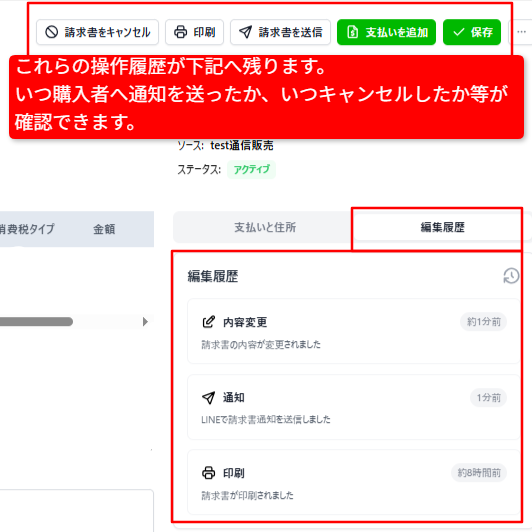Click the paper plane icon on 請求書を送信
532x532 pixels.
246,32
